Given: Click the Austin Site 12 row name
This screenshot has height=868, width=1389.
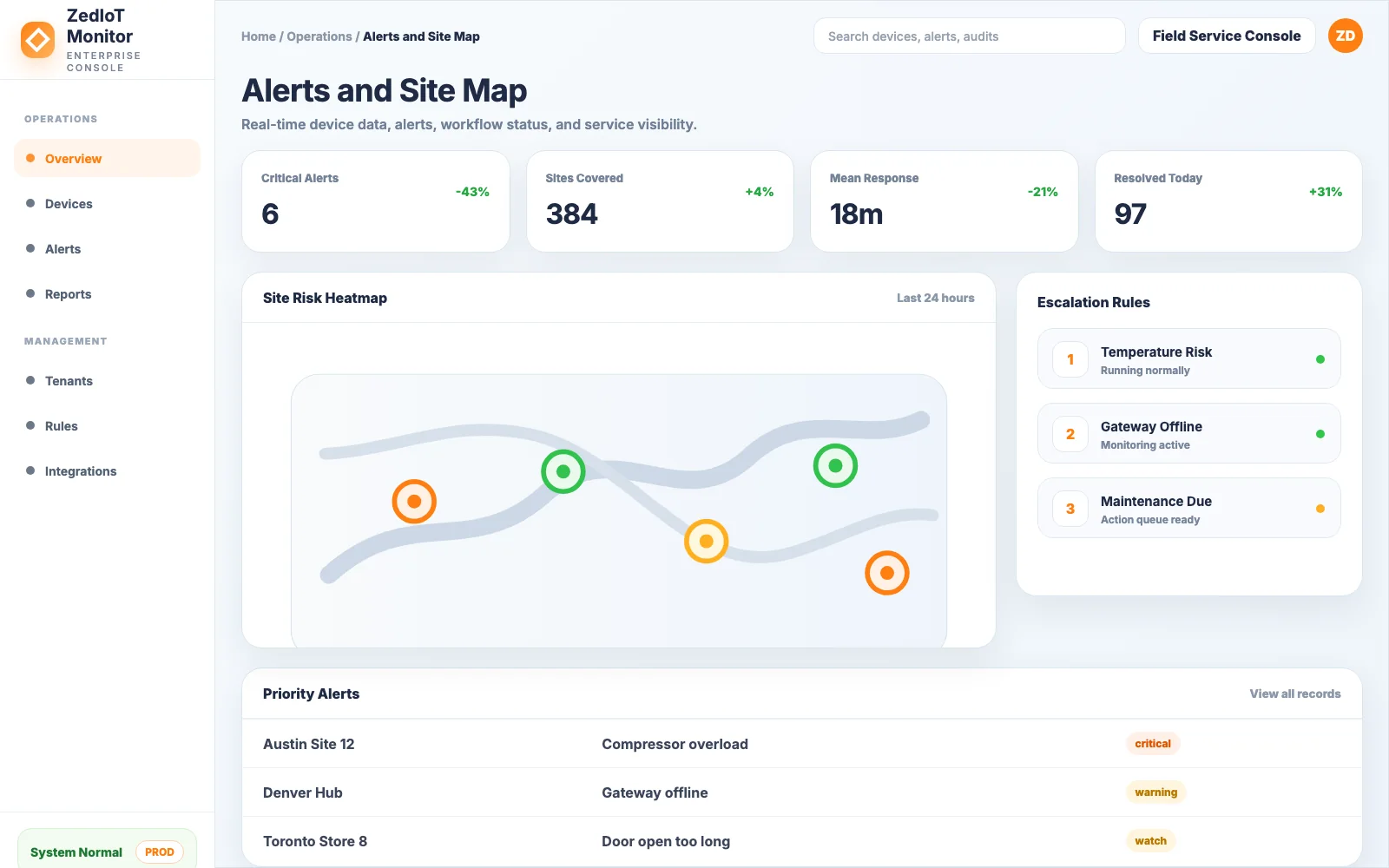Looking at the screenshot, I should click(x=308, y=744).
